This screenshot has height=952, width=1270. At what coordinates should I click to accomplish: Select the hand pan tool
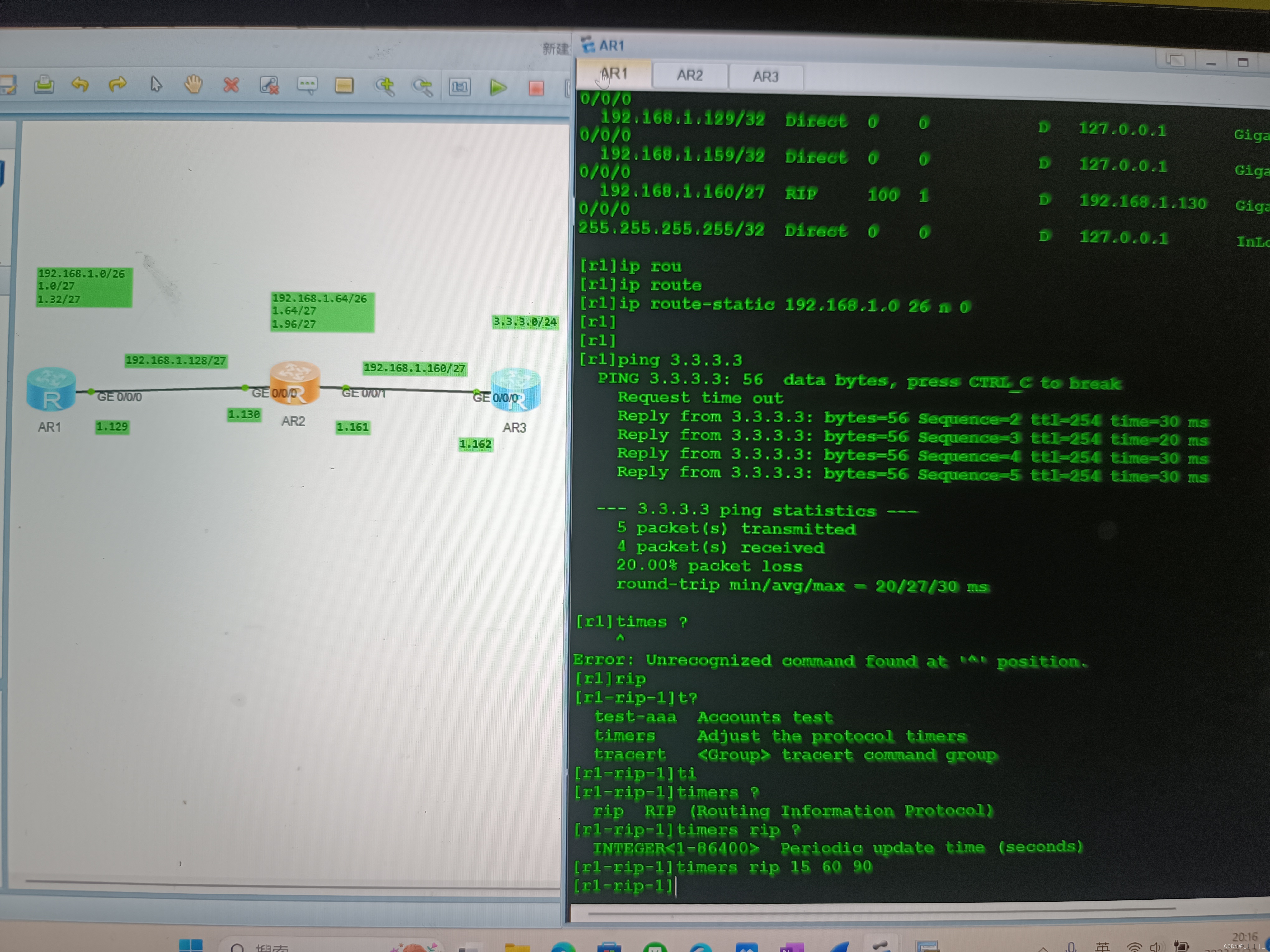click(x=194, y=85)
